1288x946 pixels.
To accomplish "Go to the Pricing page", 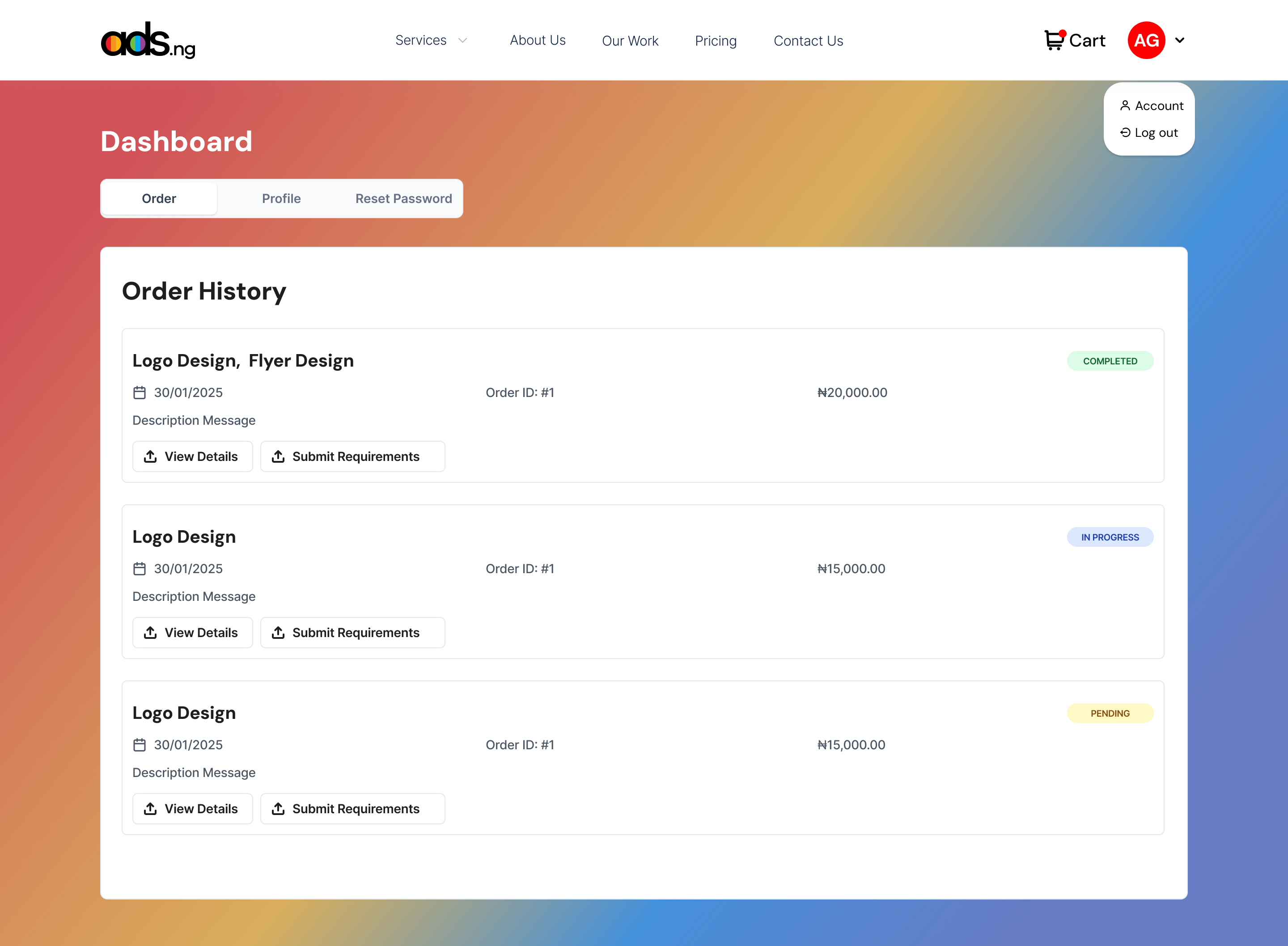I will [x=715, y=41].
